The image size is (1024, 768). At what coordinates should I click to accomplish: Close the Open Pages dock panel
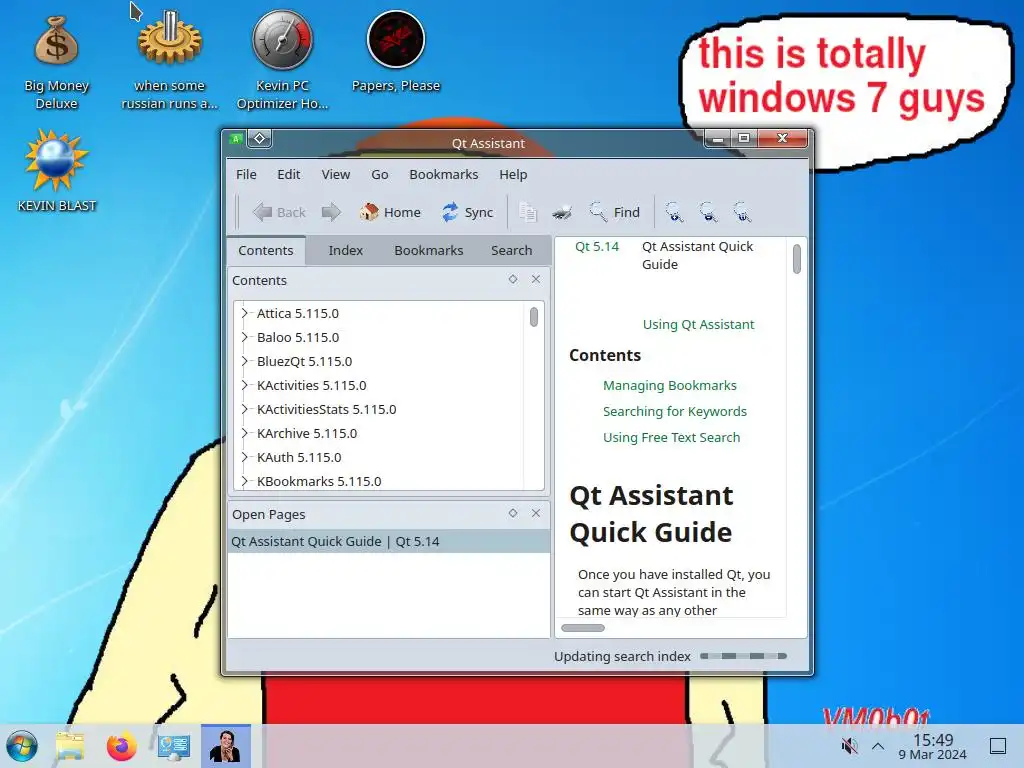[536, 513]
